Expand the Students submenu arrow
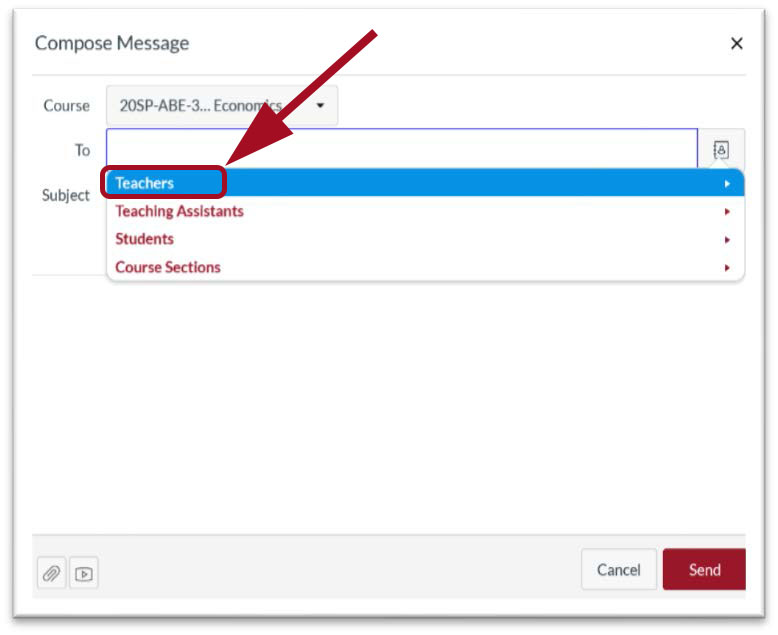Viewport: 778px width, 635px height. point(727,240)
